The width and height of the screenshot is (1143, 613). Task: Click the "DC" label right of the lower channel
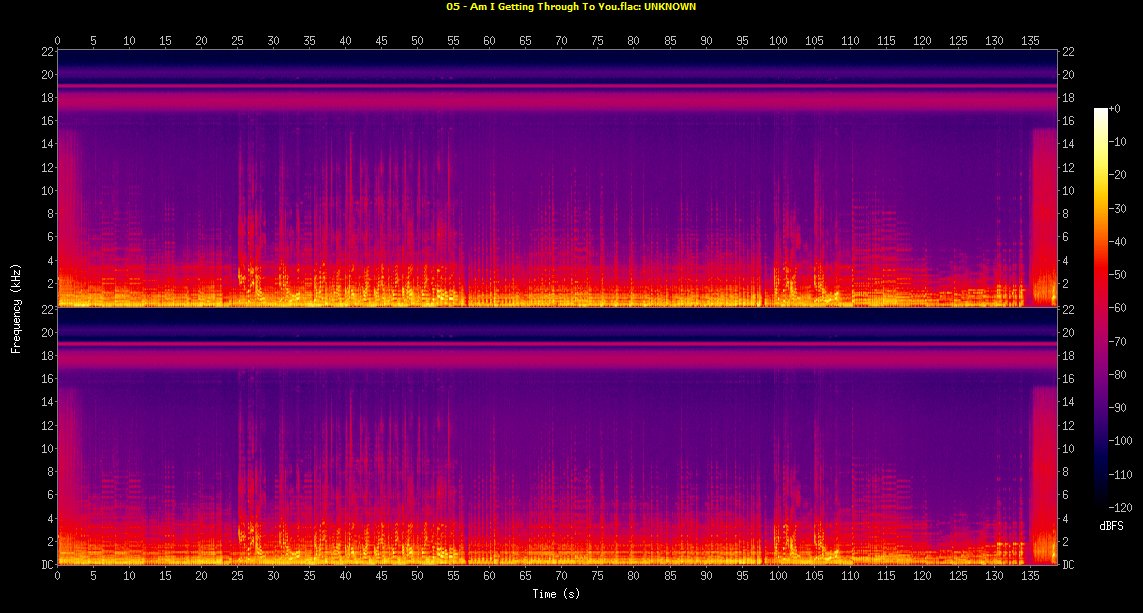click(x=1068, y=565)
